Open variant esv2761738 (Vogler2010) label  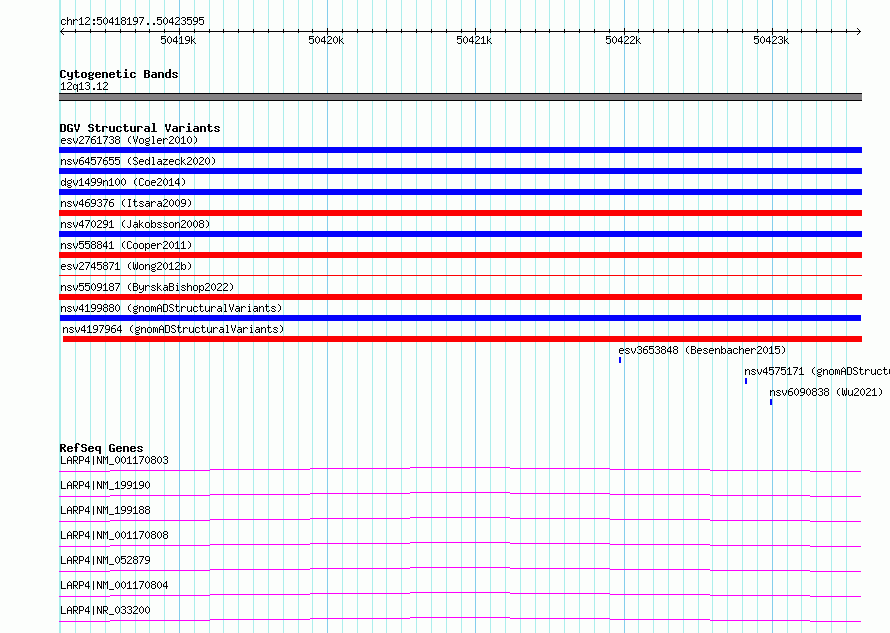(x=129, y=140)
